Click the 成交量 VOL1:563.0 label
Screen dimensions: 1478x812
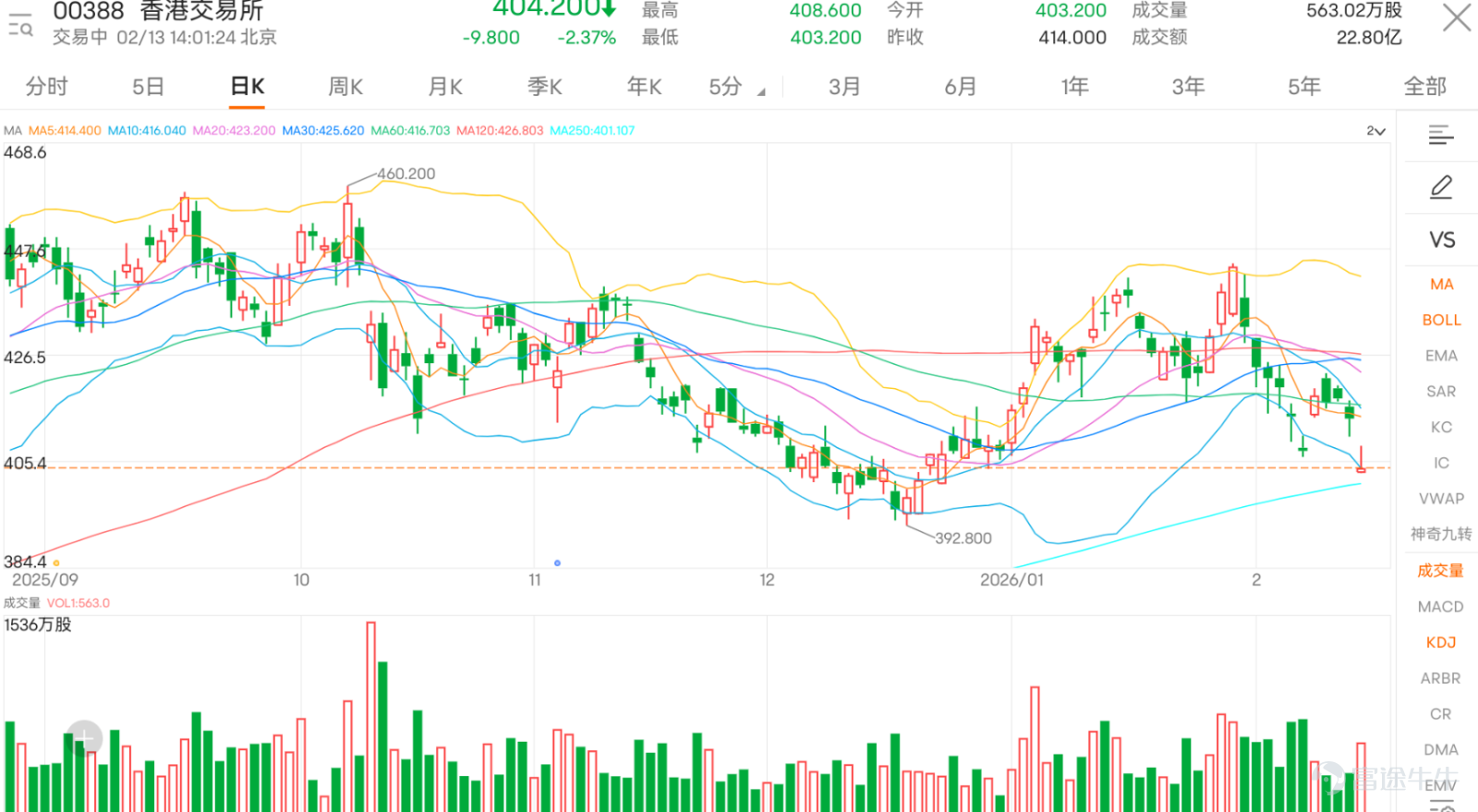[56, 603]
